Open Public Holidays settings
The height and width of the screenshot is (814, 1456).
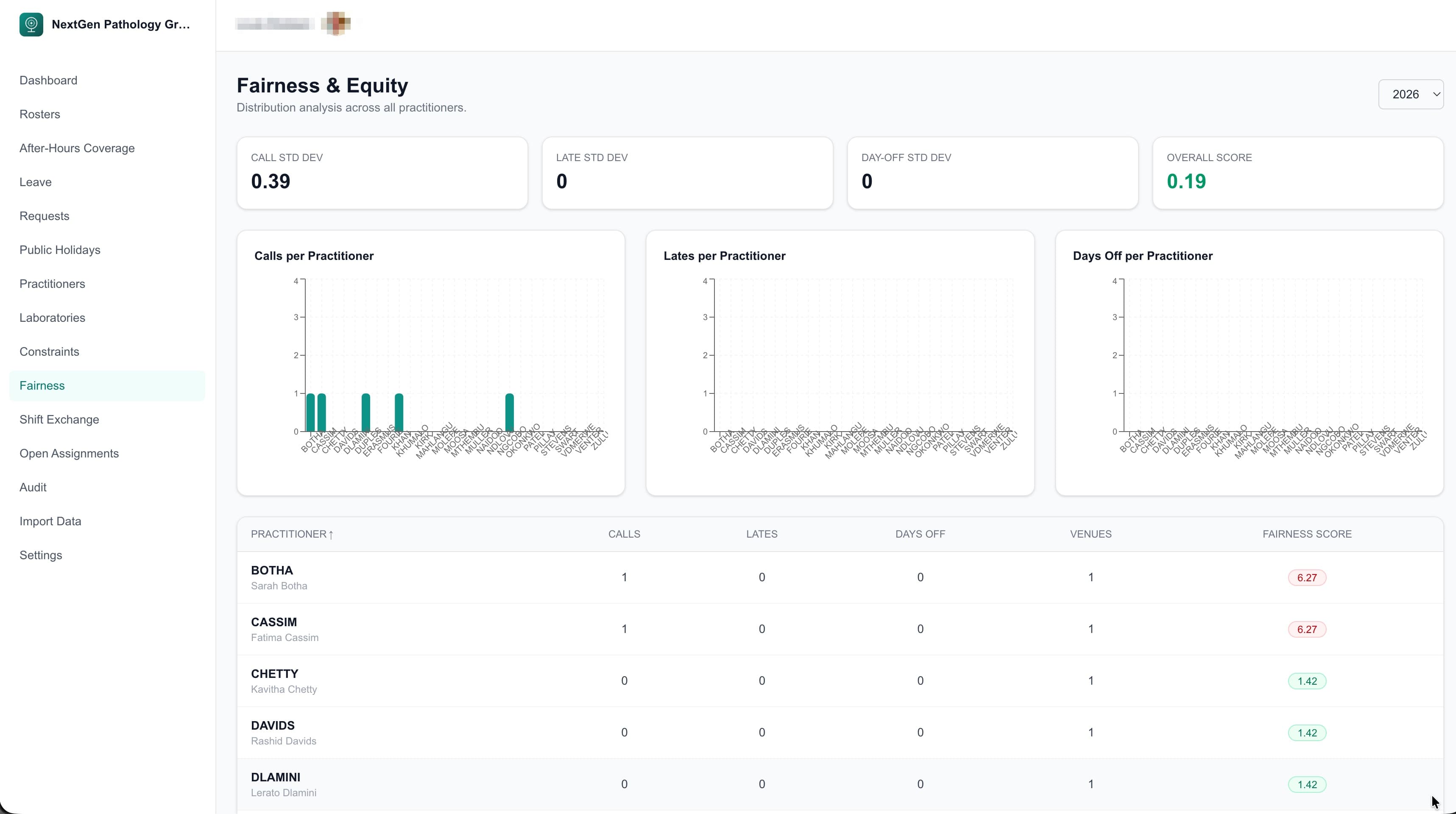click(59, 249)
